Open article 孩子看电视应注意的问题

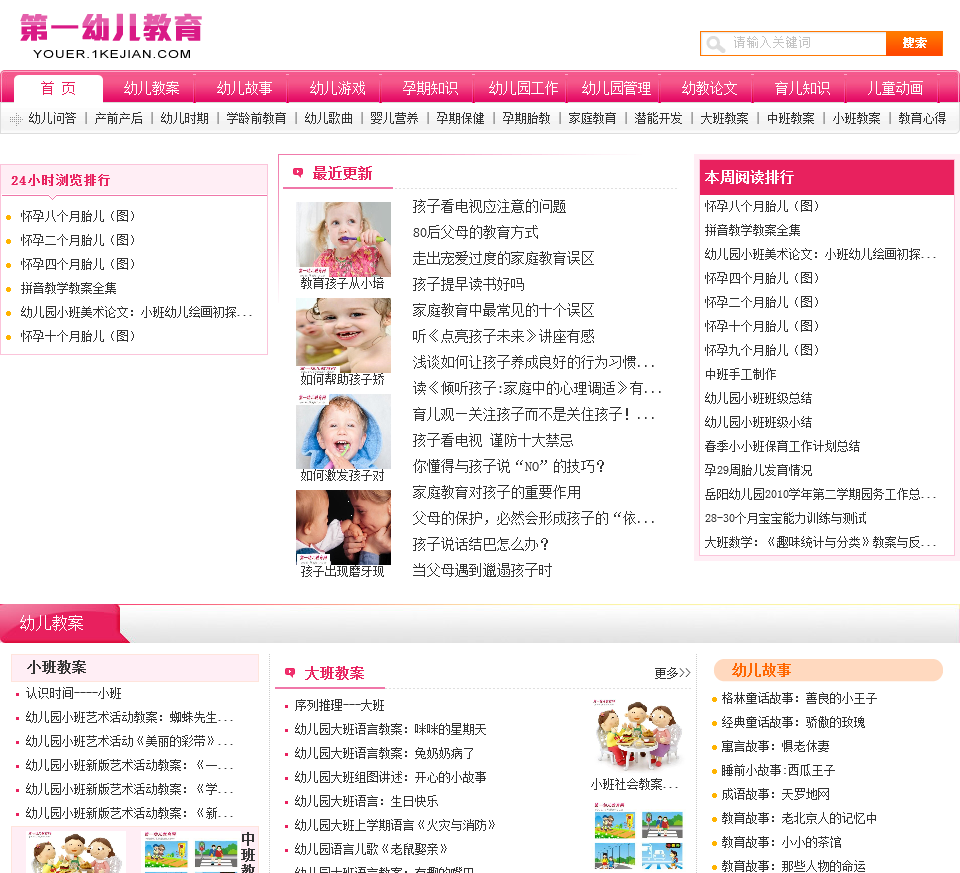(489, 206)
